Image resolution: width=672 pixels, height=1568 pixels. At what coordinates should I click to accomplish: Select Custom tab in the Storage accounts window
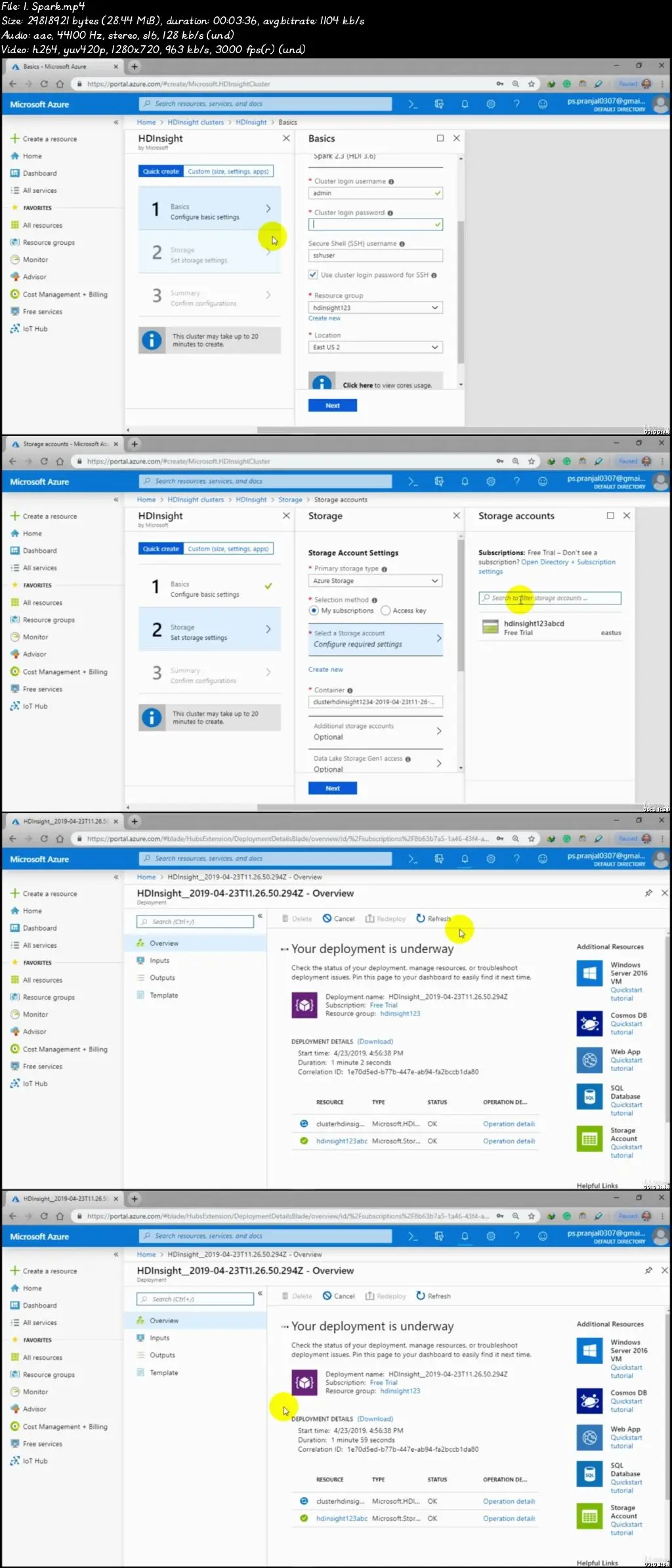click(228, 549)
